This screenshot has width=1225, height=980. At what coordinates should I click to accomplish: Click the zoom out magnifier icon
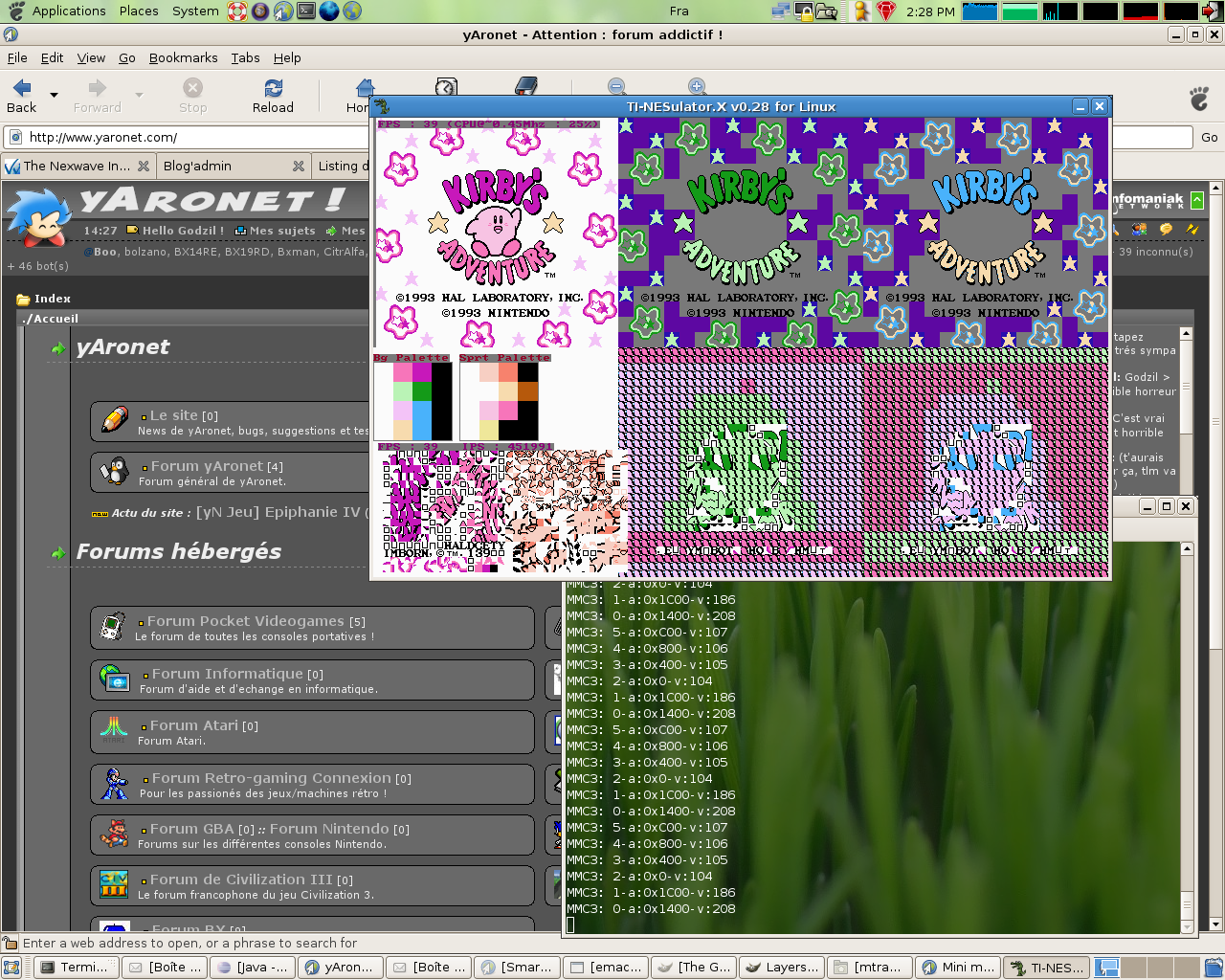(x=616, y=86)
